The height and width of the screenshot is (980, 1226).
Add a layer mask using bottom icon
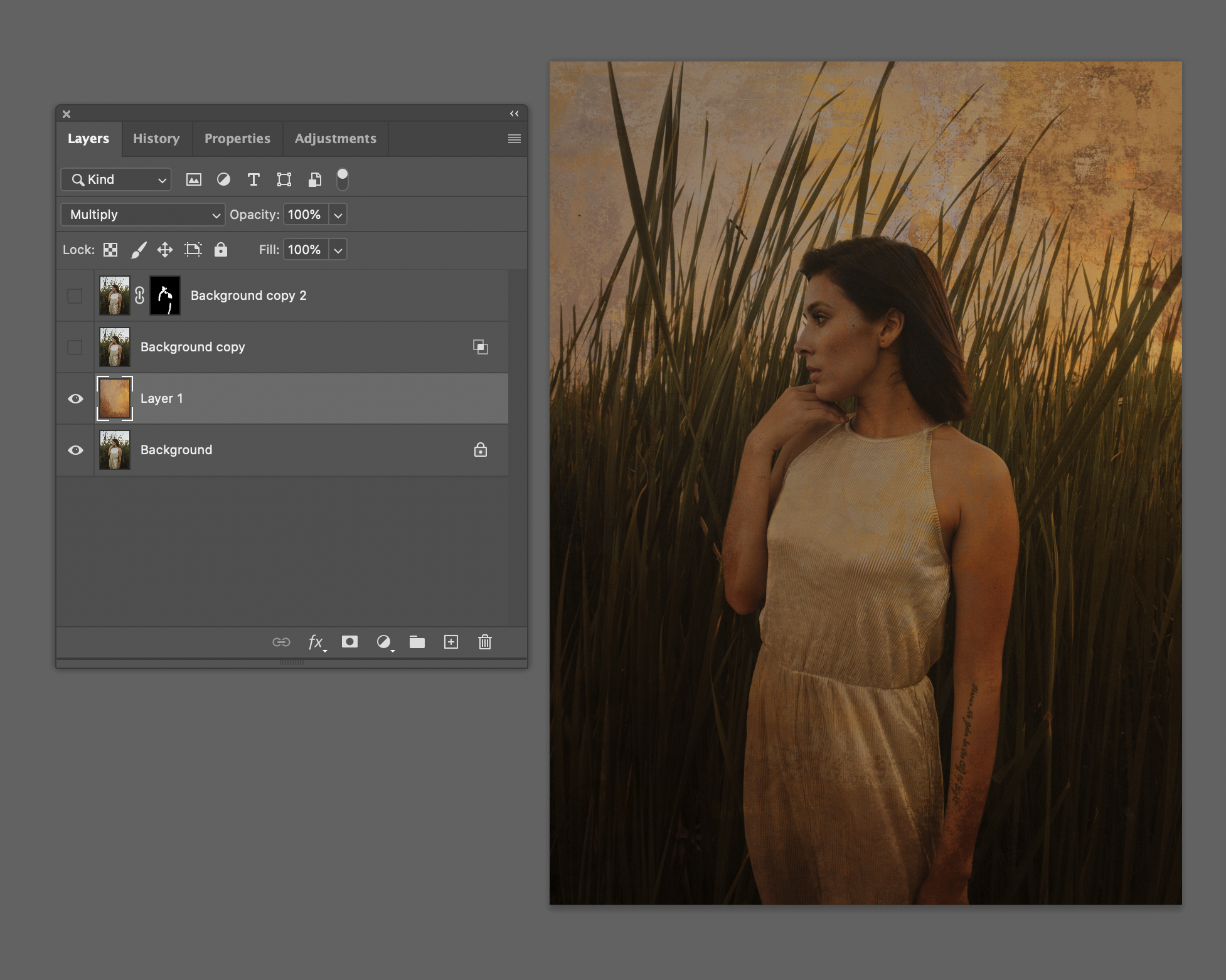click(349, 642)
